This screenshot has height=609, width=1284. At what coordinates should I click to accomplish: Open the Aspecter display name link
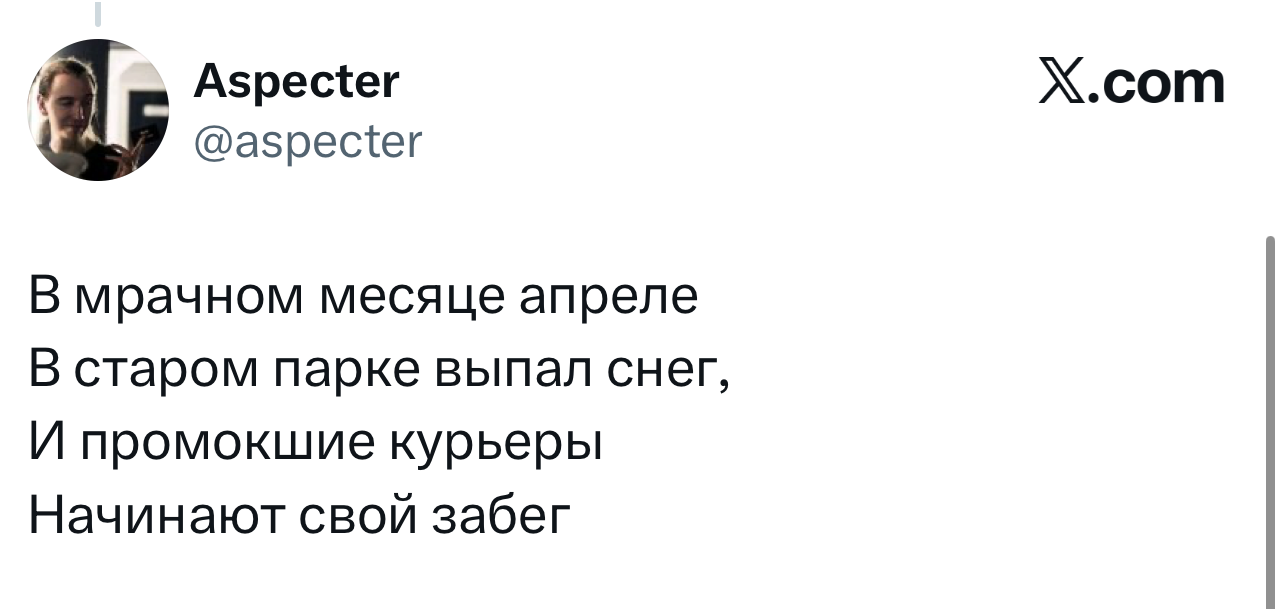coord(296,82)
